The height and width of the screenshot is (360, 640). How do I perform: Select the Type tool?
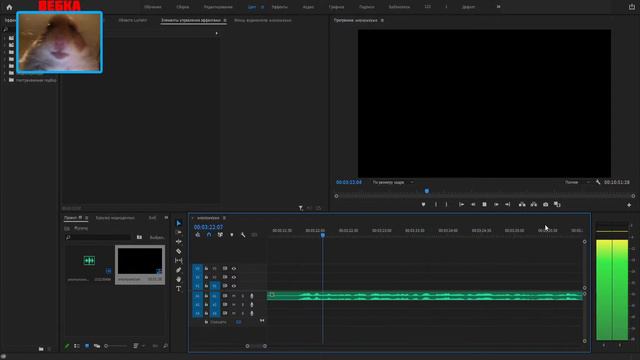point(179,289)
